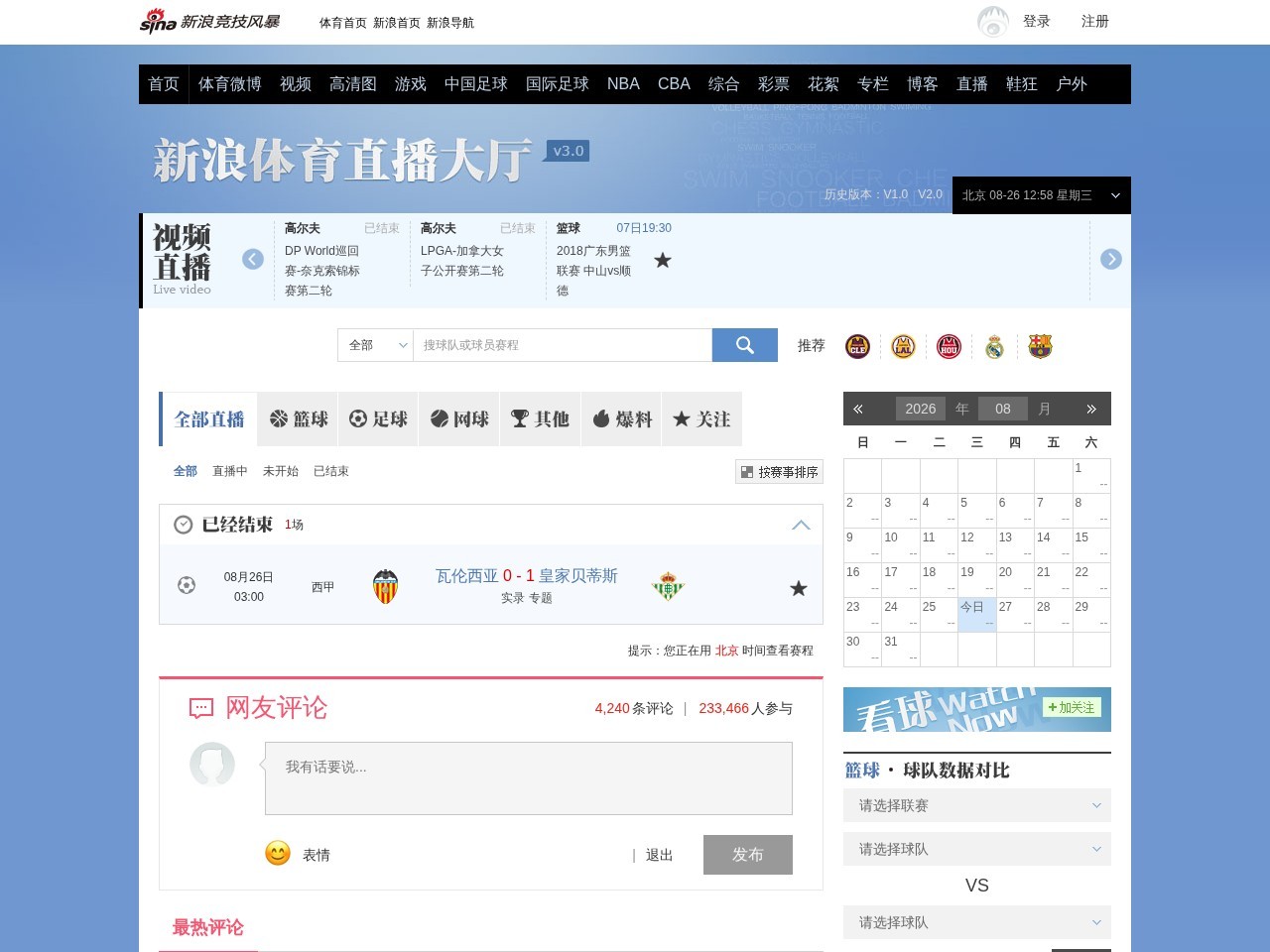Open the first 请选择球队 team dropdown above VS
Screen dimensions: 1270x952
click(977, 849)
